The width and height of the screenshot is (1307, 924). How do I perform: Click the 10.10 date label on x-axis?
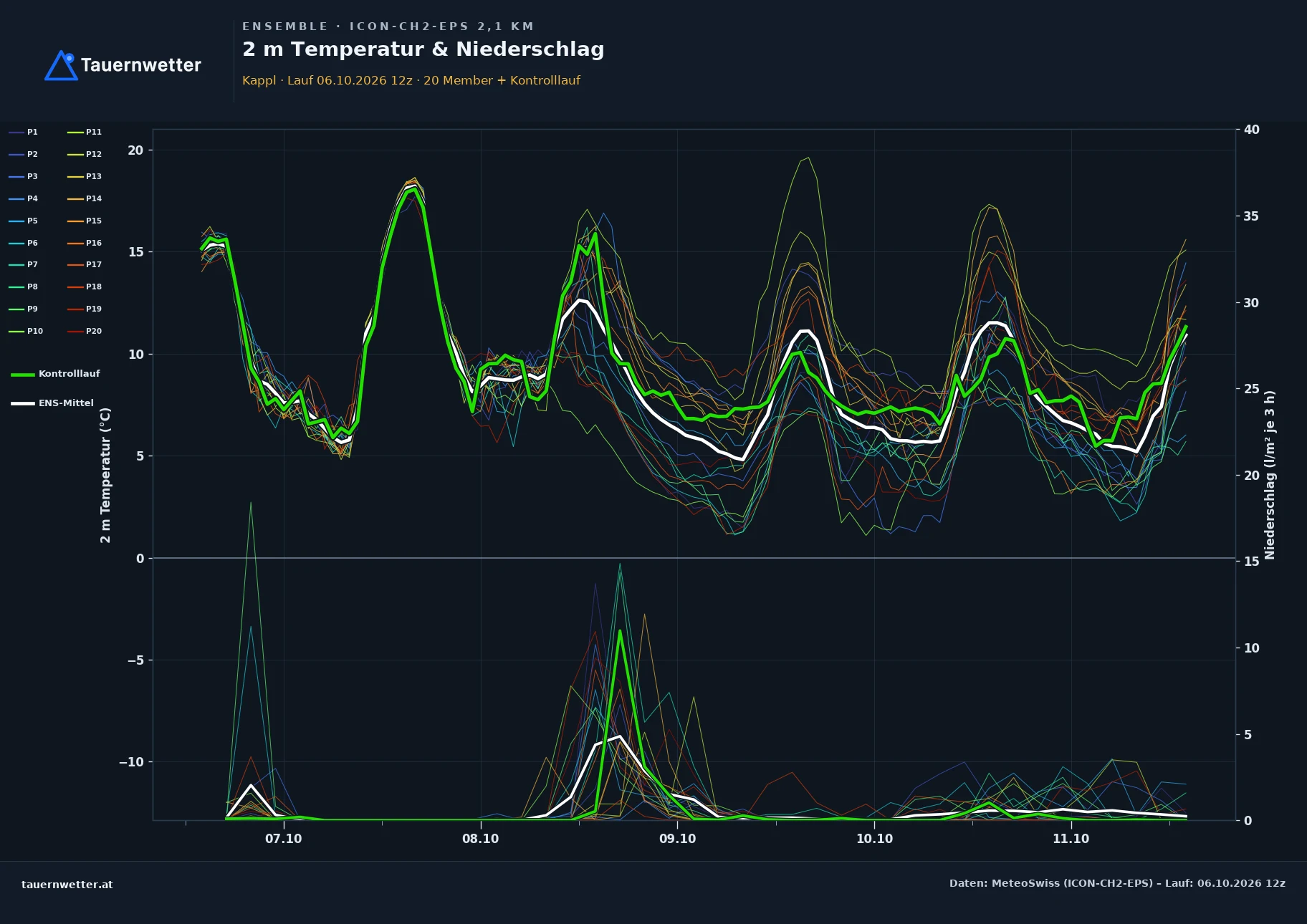[x=874, y=839]
